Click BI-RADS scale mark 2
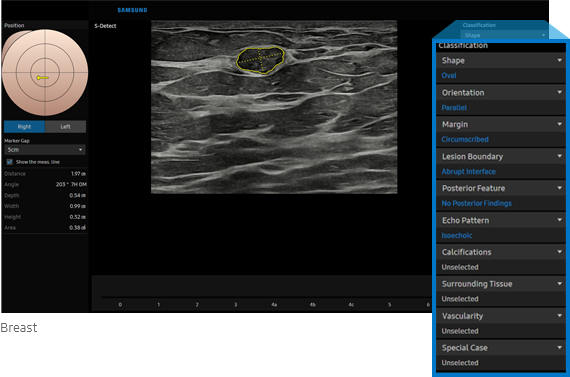Viewport: 570px width, 377px height. tap(197, 305)
